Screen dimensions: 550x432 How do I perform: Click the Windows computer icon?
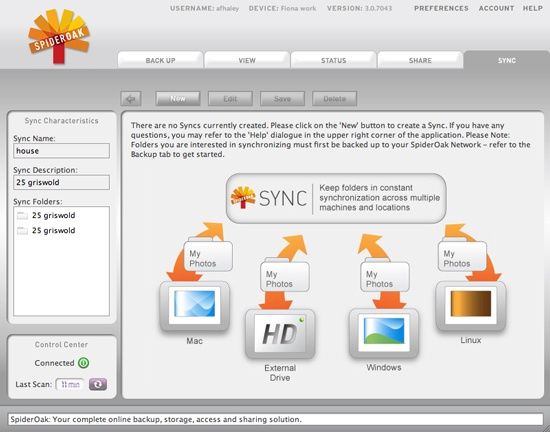point(384,333)
